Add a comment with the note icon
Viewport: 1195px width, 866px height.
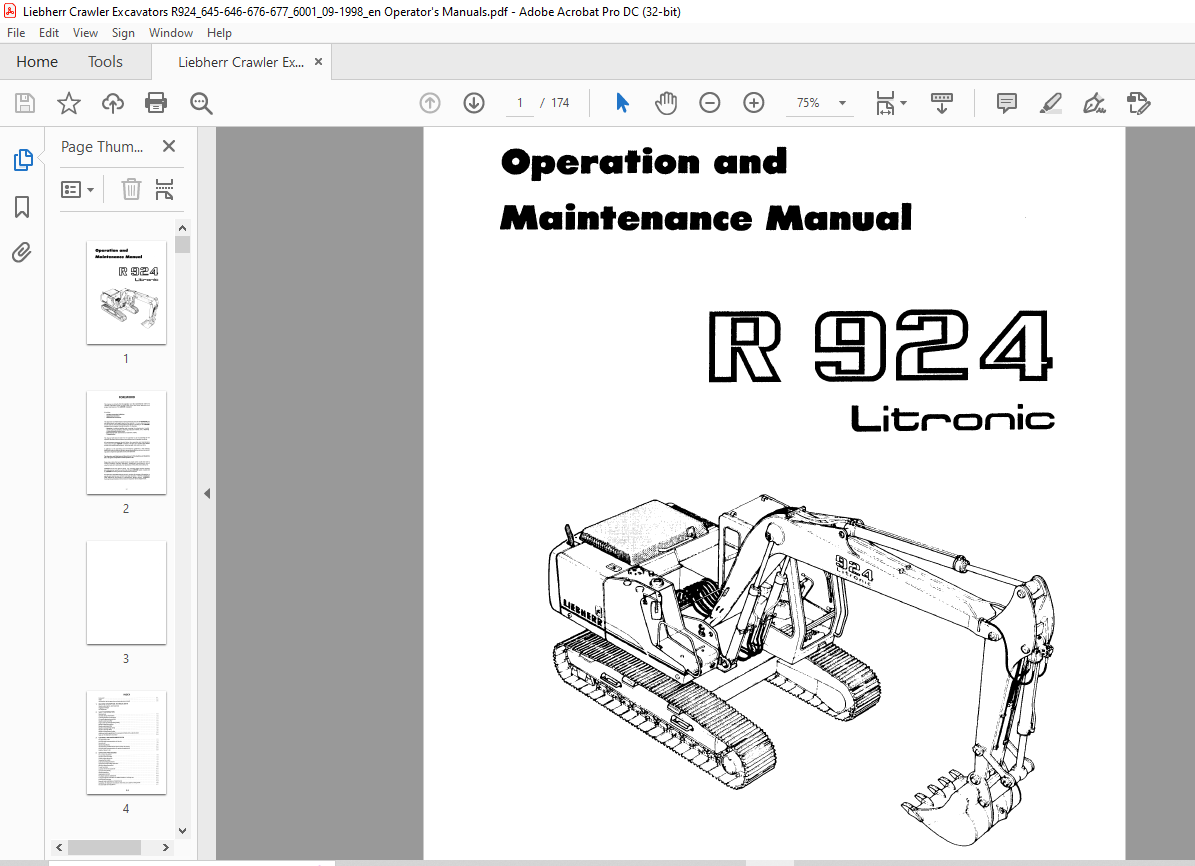(1007, 103)
